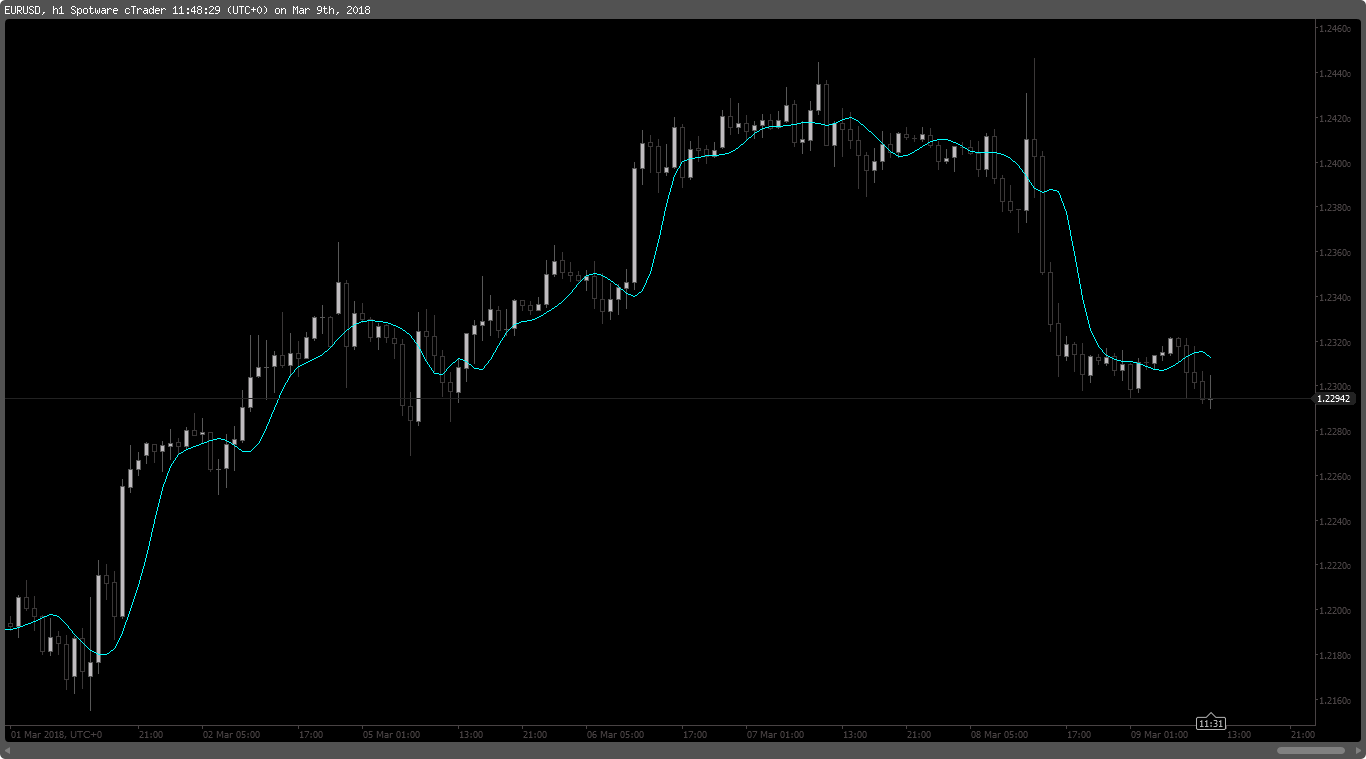
Task: Click the 1.23000 price axis label
Action: point(1334,387)
